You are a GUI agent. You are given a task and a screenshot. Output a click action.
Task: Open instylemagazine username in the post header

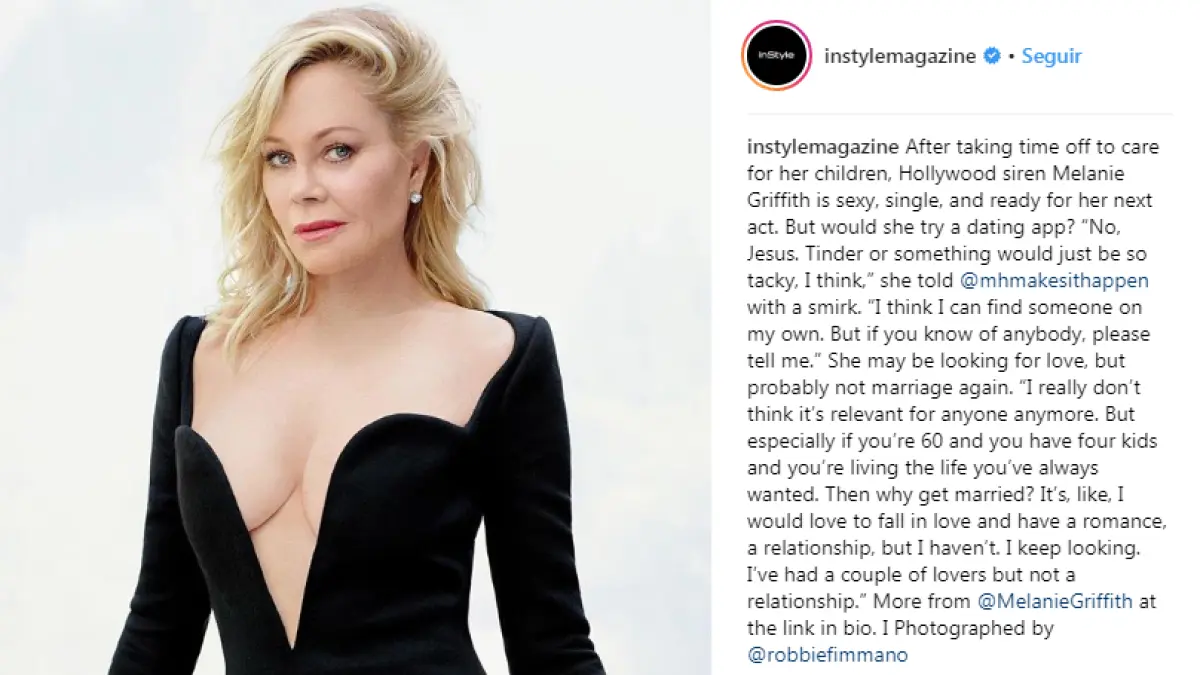point(899,56)
